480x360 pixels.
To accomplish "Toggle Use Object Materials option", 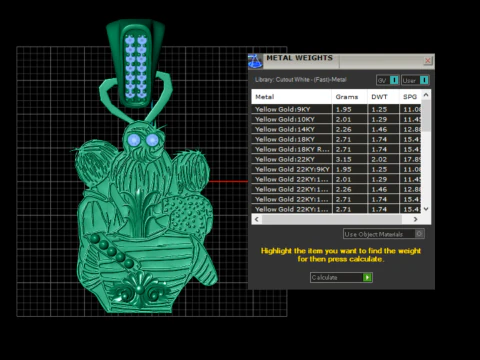I will (384, 234).
